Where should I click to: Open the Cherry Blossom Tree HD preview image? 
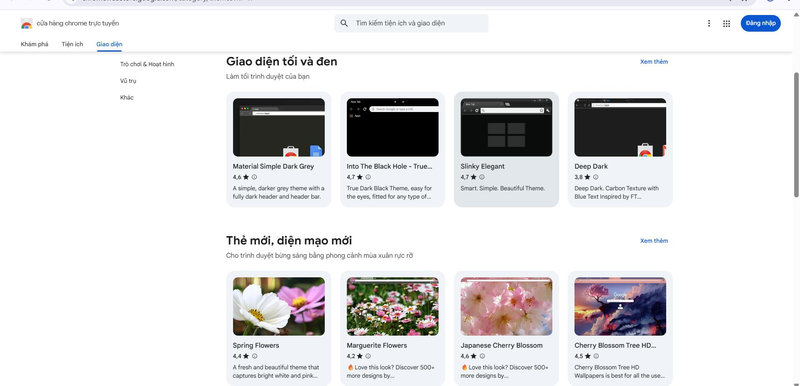tap(620, 306)
